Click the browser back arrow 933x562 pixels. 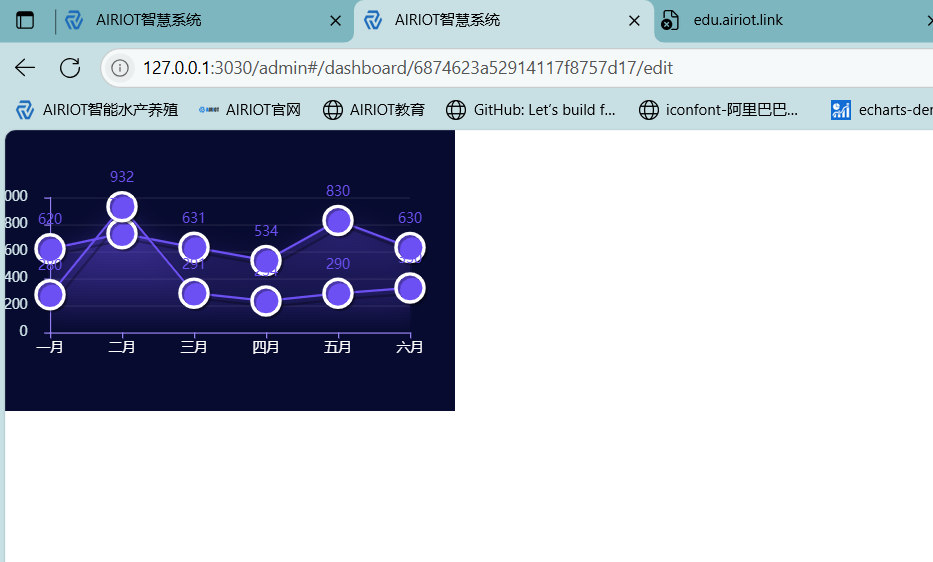pyautogui.click(x=25, y=68)
